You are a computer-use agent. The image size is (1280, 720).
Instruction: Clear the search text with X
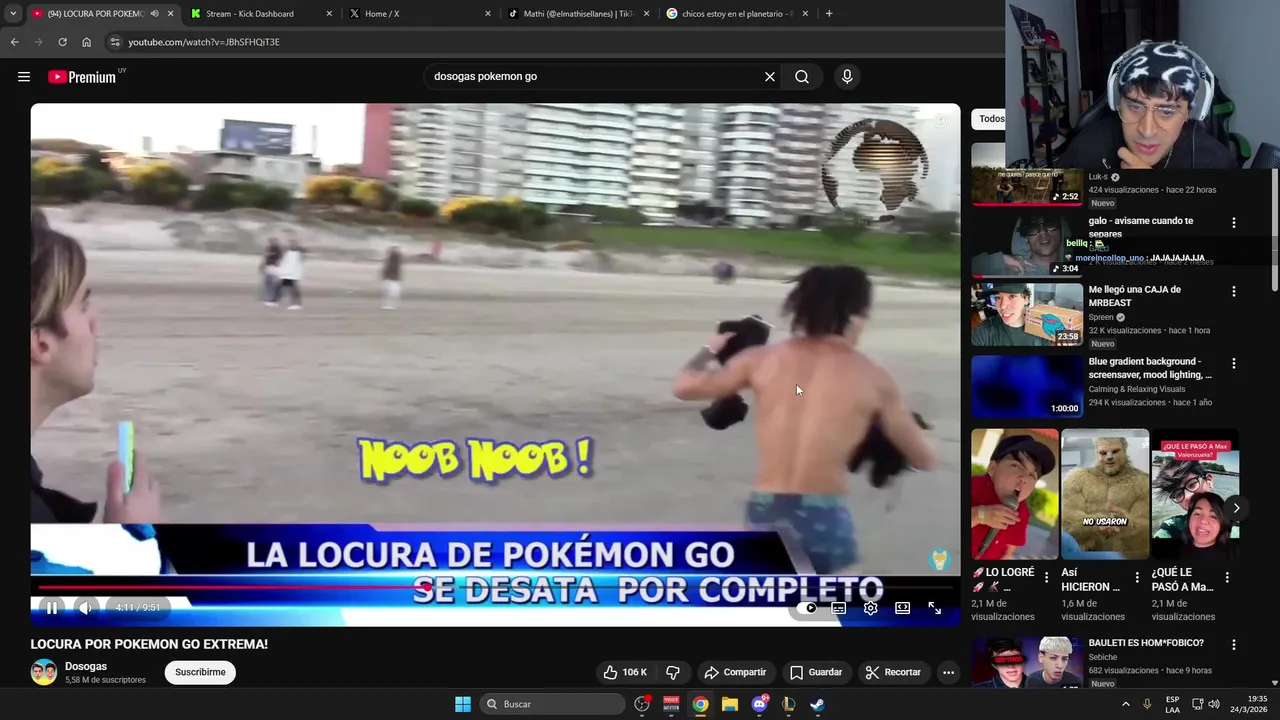pyautogui.click(x=770, y=77)
